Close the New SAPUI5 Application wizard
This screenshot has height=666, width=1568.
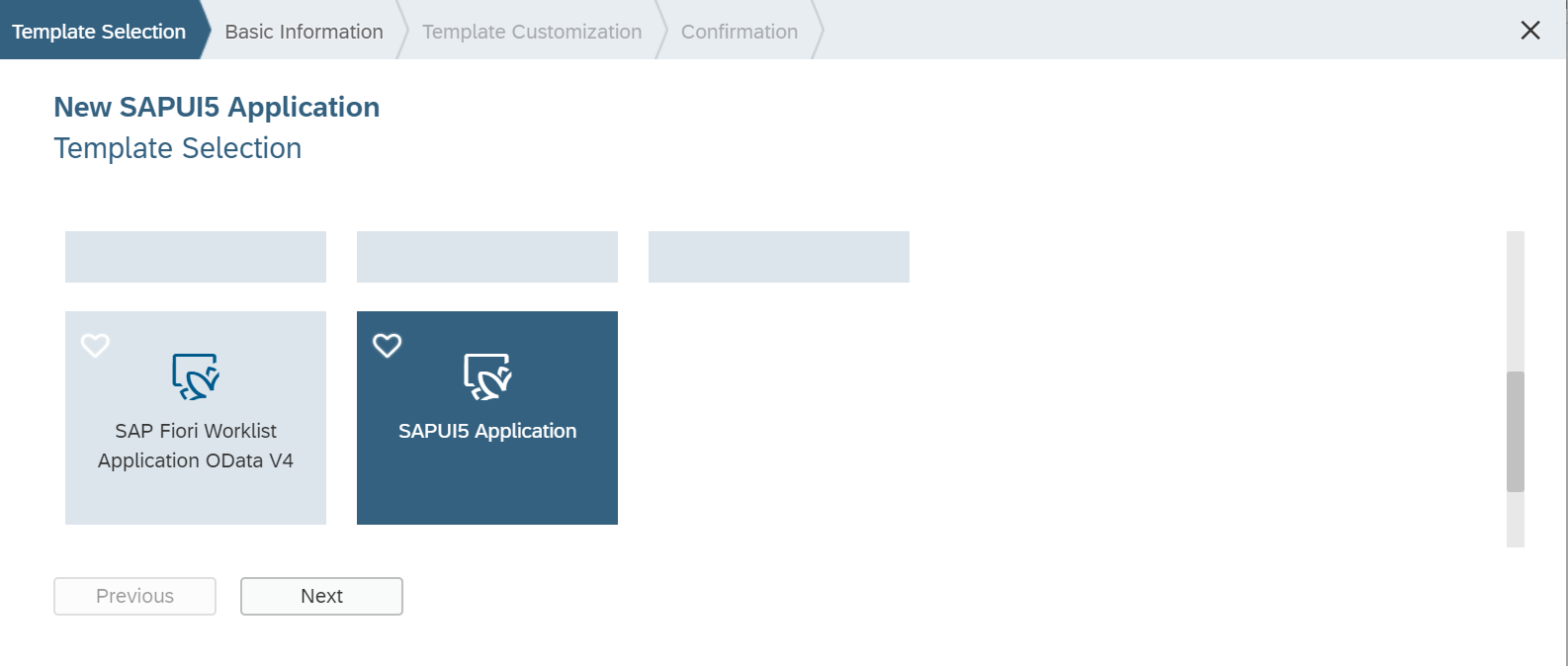click(1530, 31)
